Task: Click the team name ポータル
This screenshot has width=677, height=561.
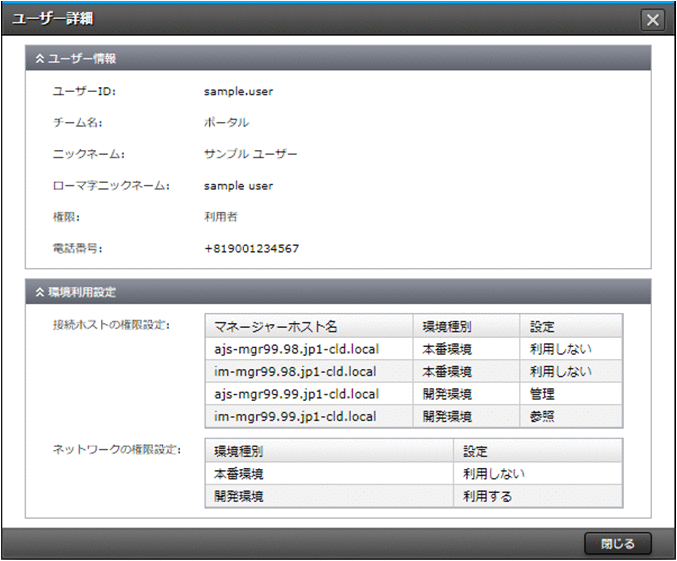Action: click(x=227, y=123)
